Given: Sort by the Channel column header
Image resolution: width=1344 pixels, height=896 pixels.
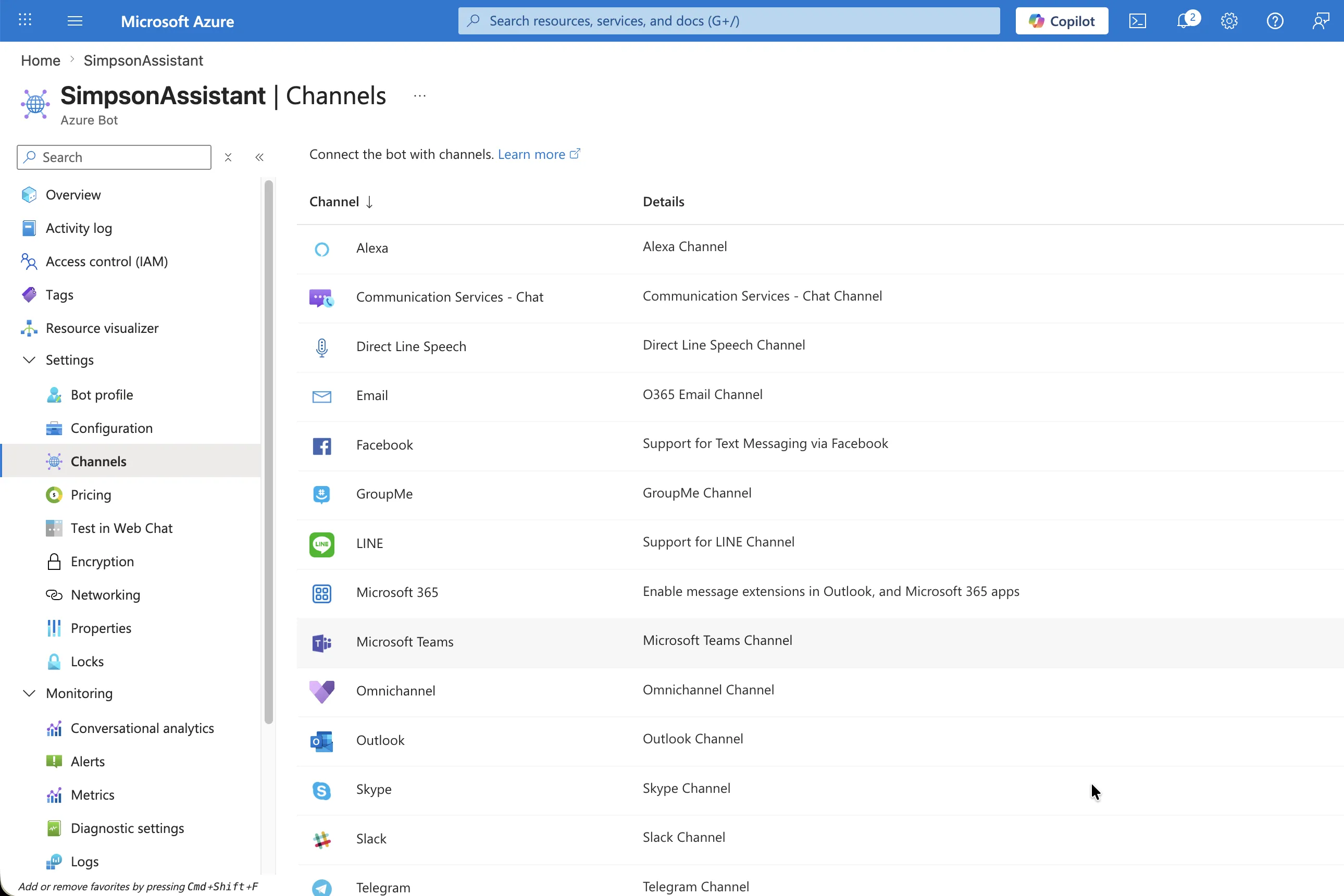Looking at the screenshot, I should (341, 202).
